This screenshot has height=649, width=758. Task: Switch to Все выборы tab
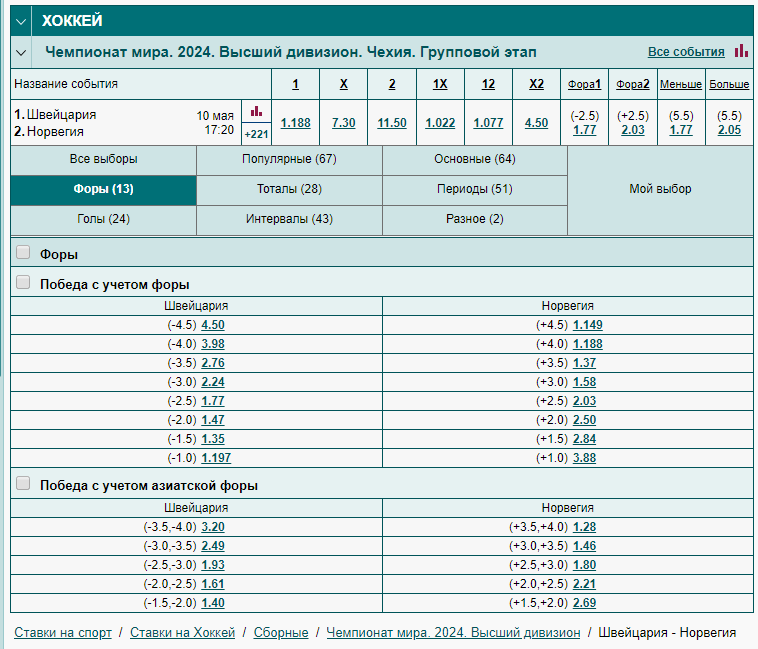coord(103,159)
